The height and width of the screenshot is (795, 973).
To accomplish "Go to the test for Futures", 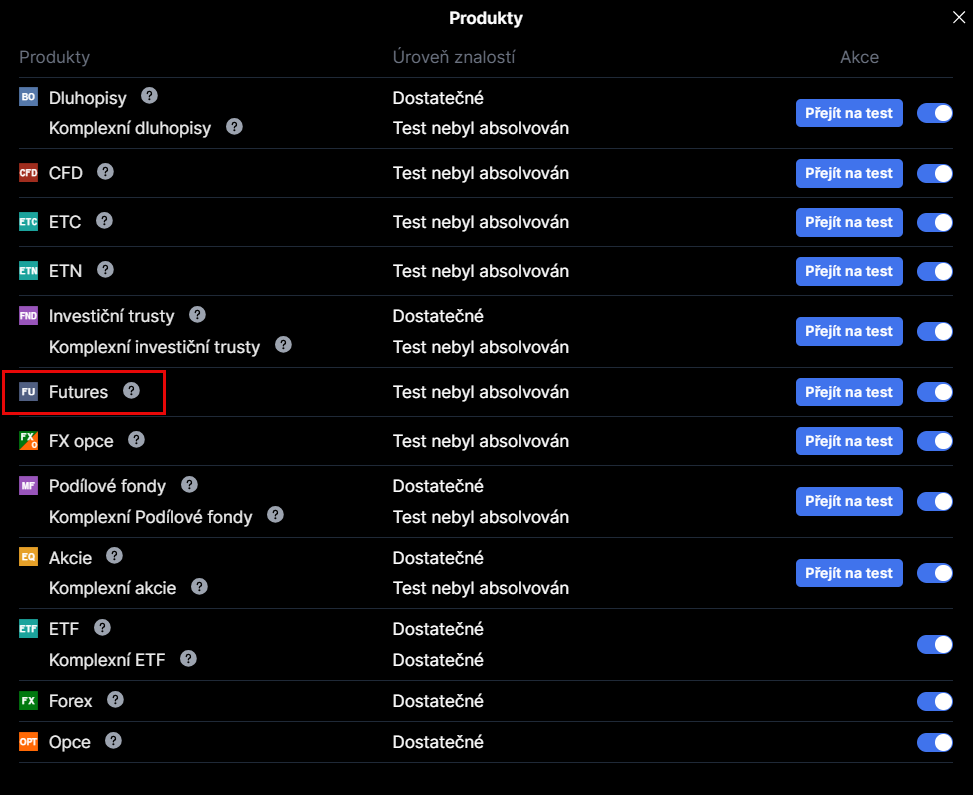I will click(849, 392).
